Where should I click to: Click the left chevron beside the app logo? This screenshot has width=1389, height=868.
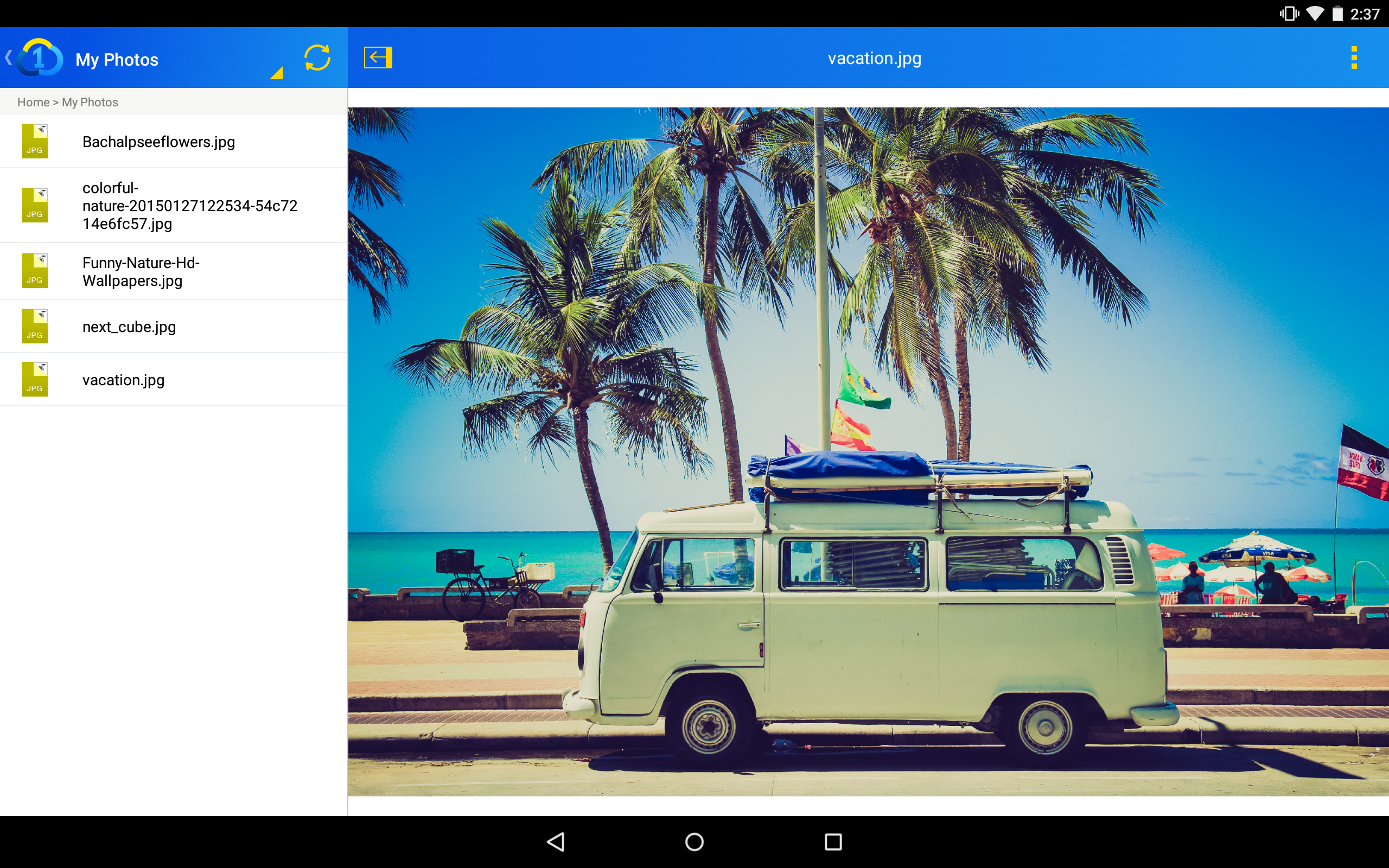click(8, 58)
